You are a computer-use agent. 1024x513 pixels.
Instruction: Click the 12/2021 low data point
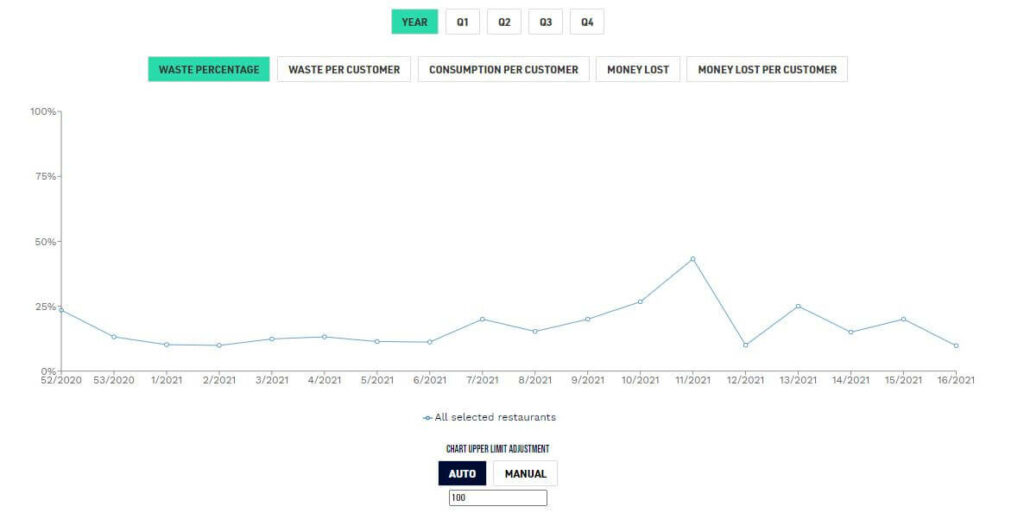click(745, 345)
